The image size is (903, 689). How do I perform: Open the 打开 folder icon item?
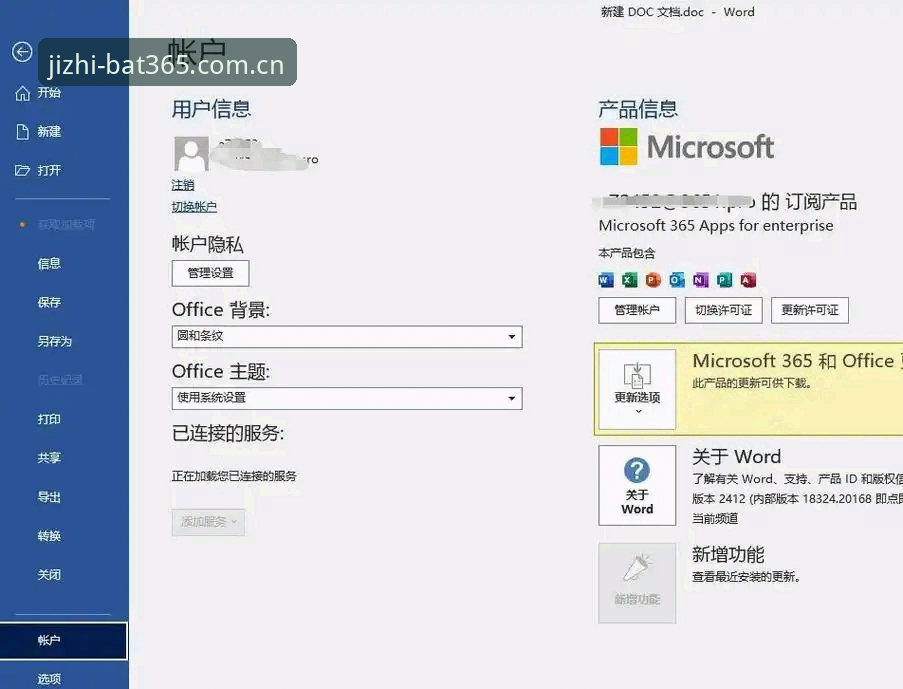coord(22,171)
